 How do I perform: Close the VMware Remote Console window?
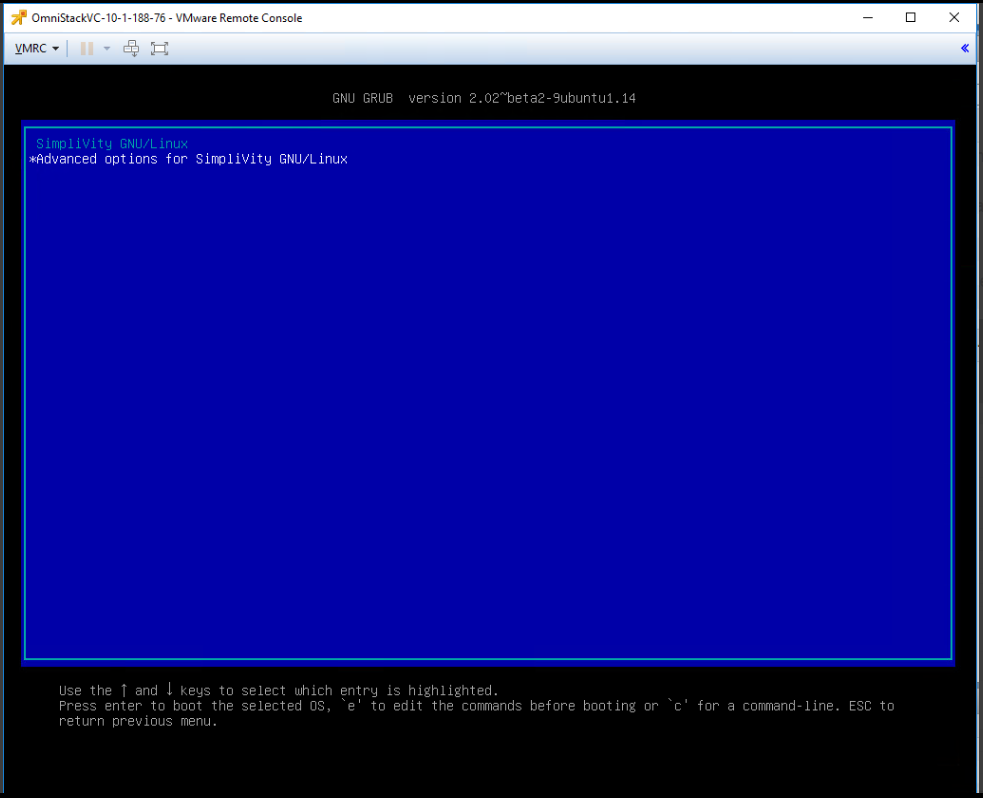coord(954,18)
